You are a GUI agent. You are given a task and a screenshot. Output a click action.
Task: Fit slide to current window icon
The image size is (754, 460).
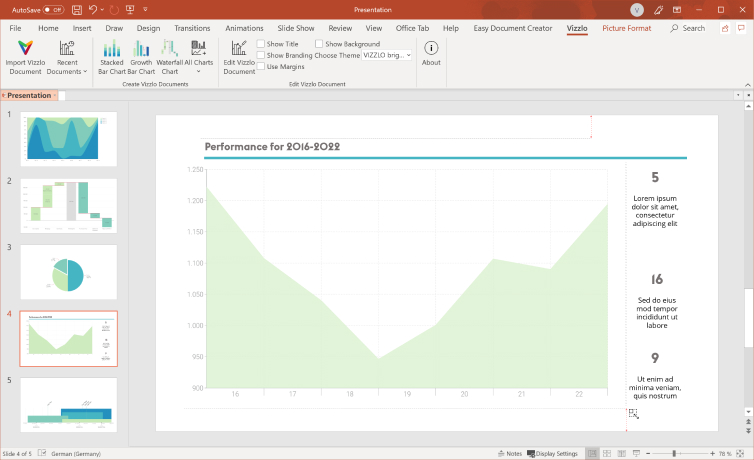tap(740, 453)
